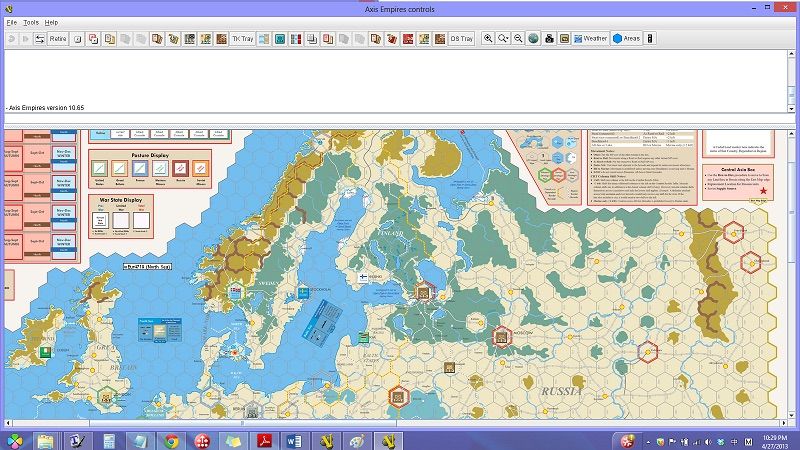
Task: Click the tan stacked pages icon beside the red squares icon
Action: (110, 39)
